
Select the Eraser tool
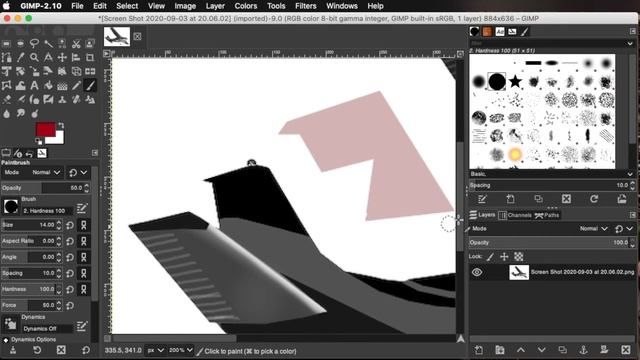7,99
